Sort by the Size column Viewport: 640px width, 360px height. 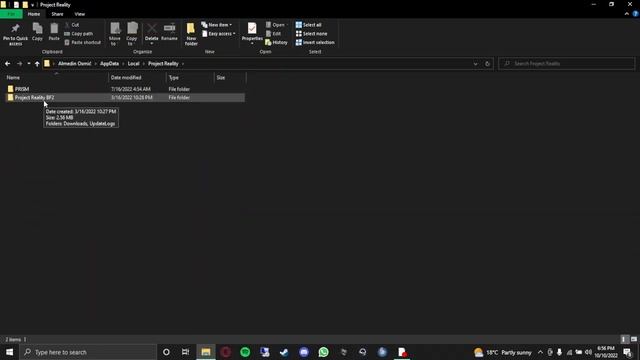(x=230, y=78)
